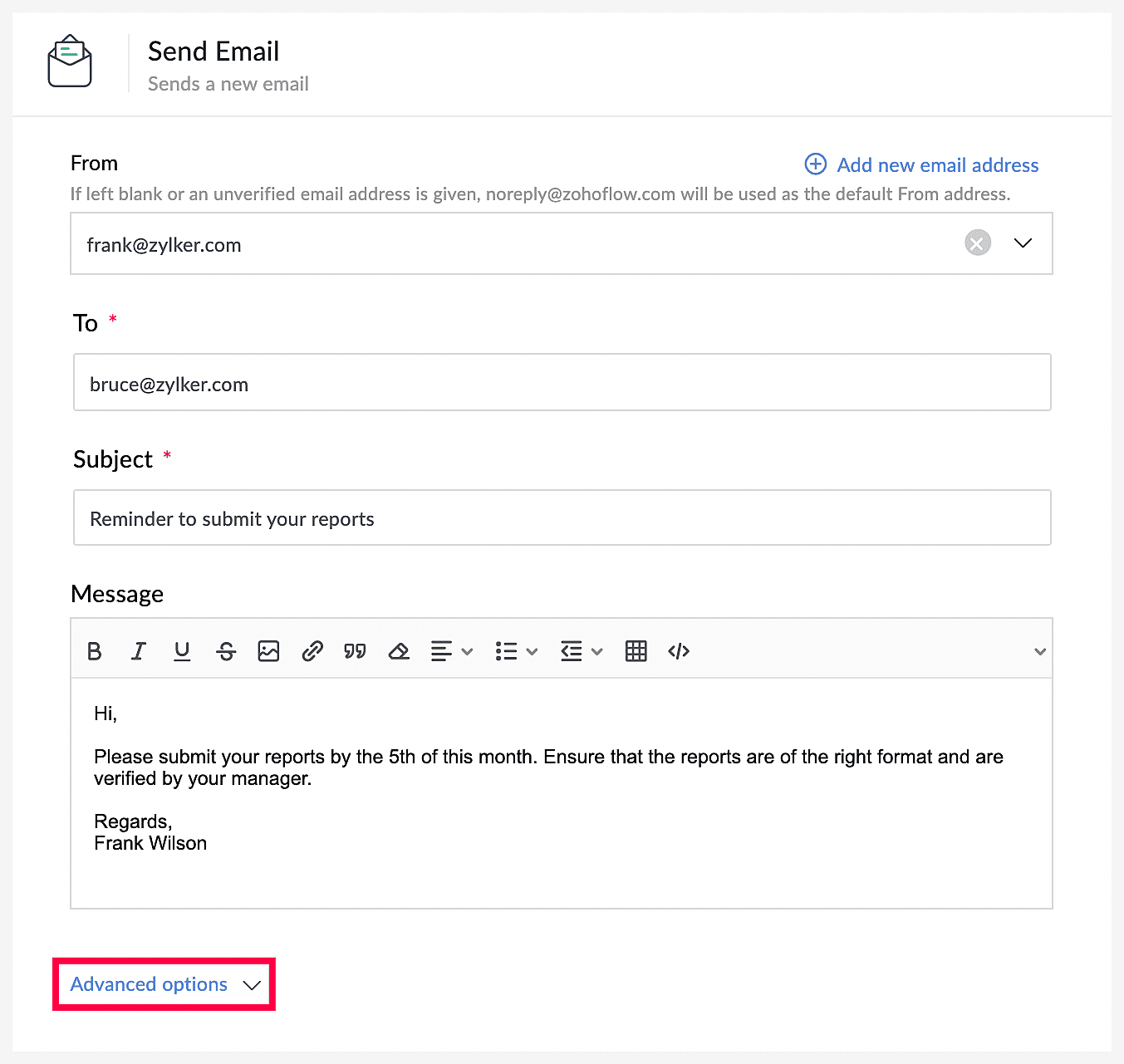Insert a hyperlink in the message
This screenshot has height=1064, width=1124.
(312, 651)
